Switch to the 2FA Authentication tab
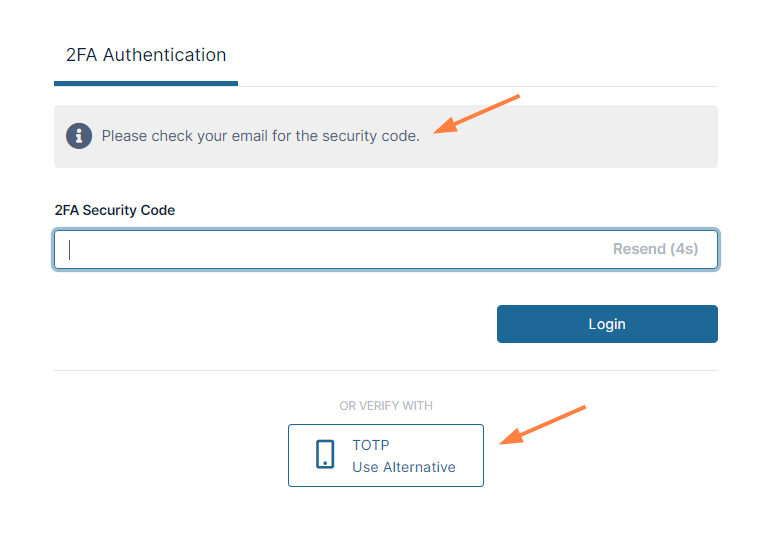Viewport: 778px width, 535px height. pos(146,56)
